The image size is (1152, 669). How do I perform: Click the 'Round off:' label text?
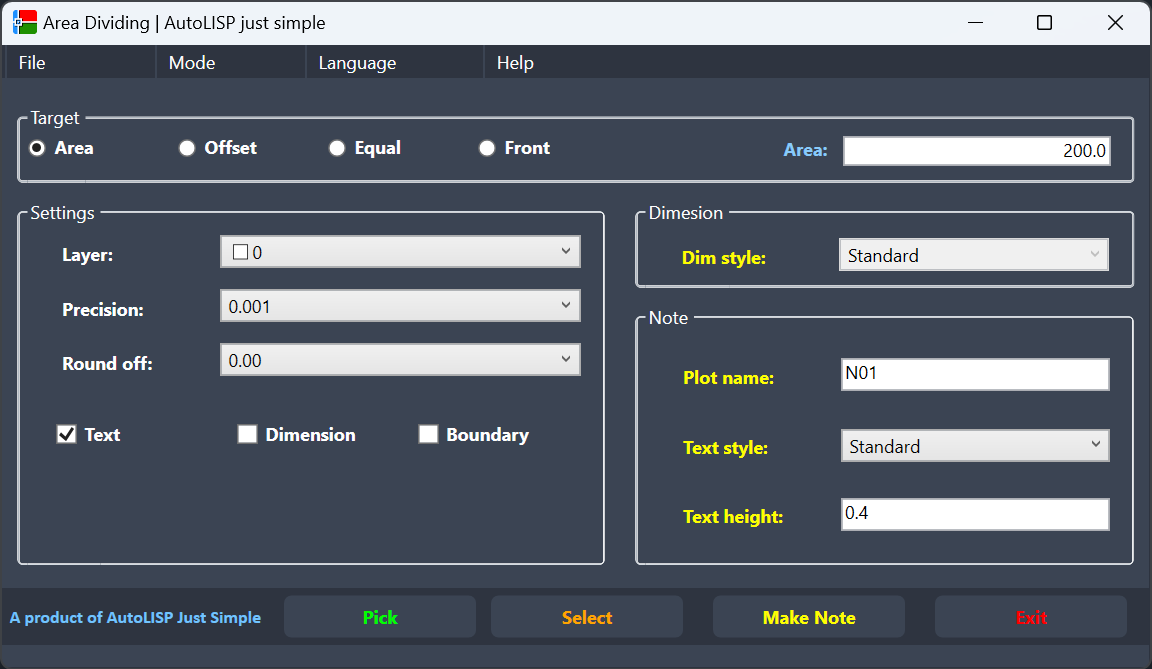coord(107,364)
